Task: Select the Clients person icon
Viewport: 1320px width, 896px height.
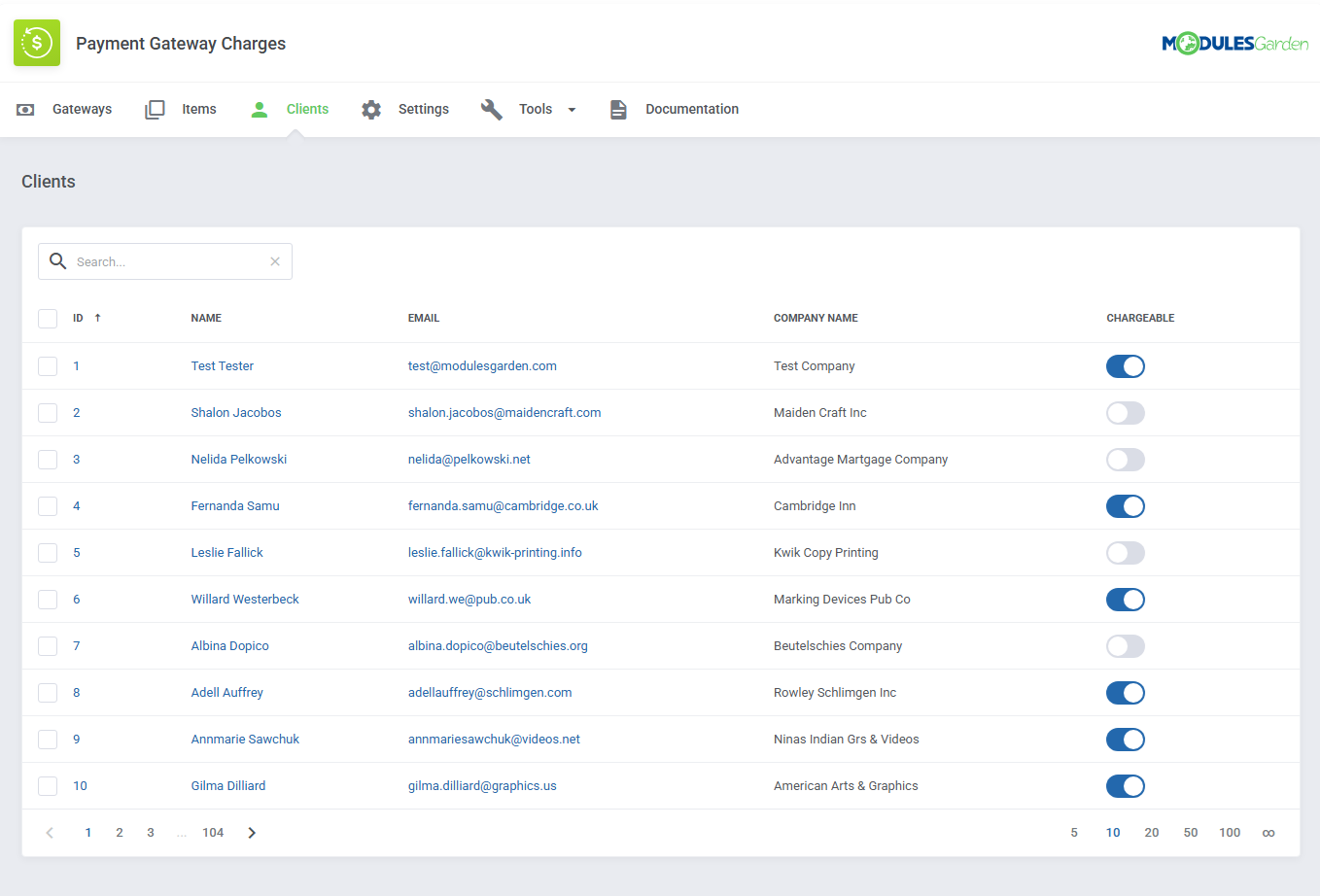Action: (259, 109)
